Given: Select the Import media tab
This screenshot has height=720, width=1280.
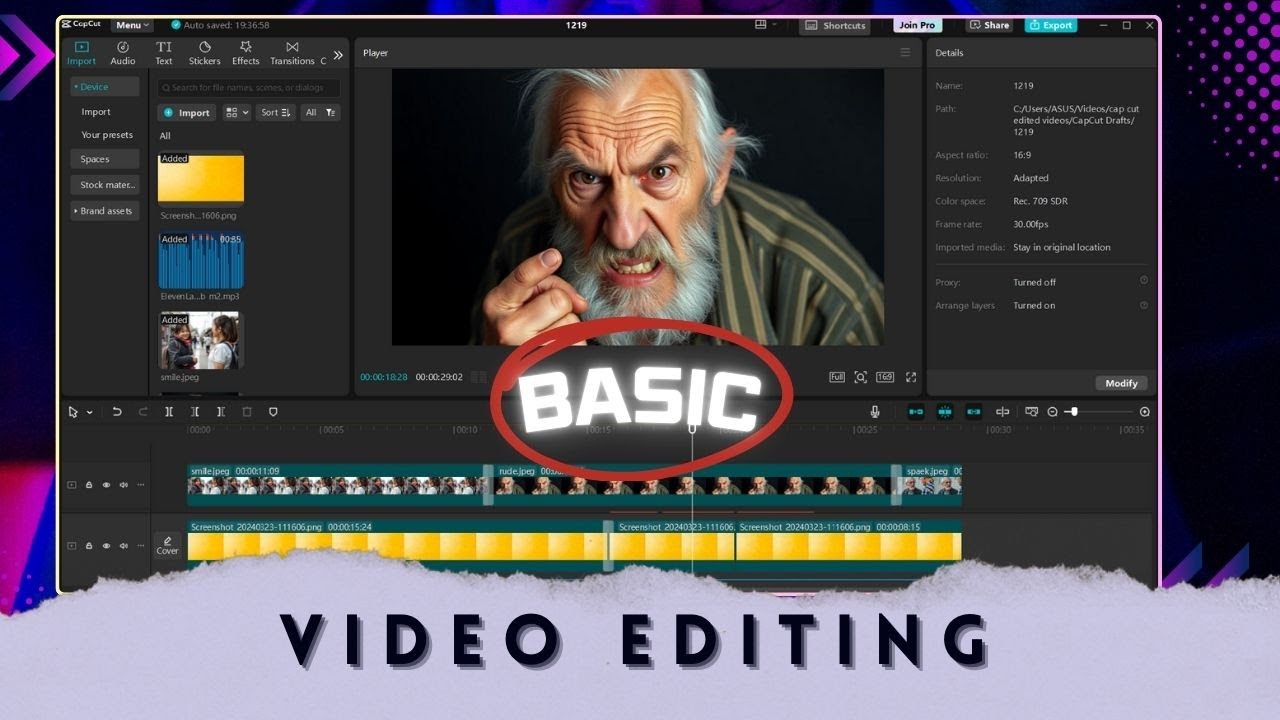Looking at the screenshot, I should tap(82, 53).
